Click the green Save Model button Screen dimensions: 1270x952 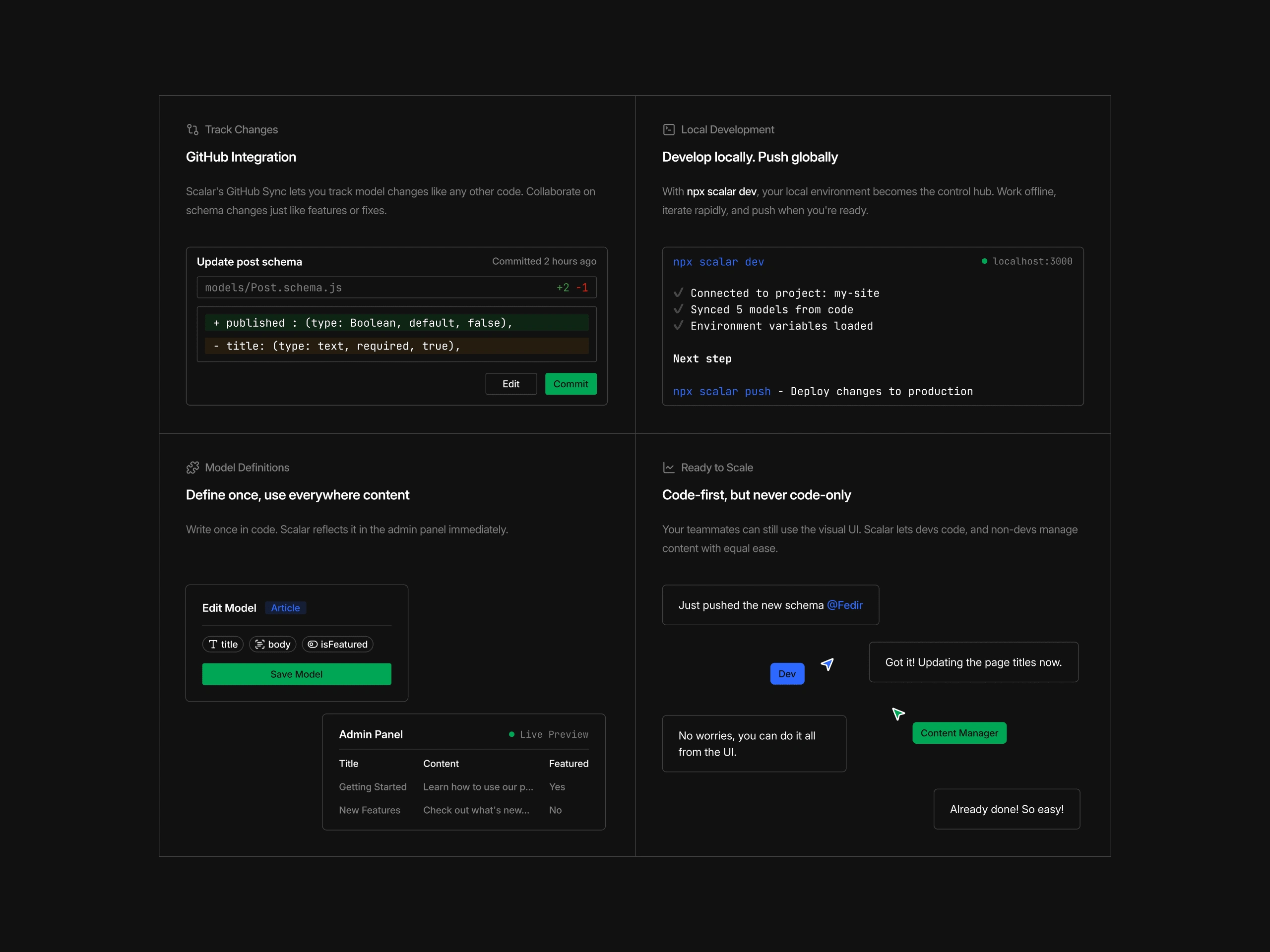click(x=296, y=674)
